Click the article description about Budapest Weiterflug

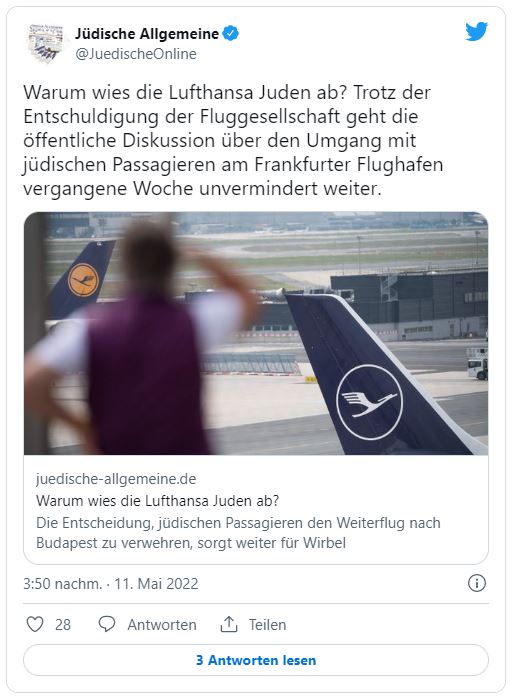(238, 533)
